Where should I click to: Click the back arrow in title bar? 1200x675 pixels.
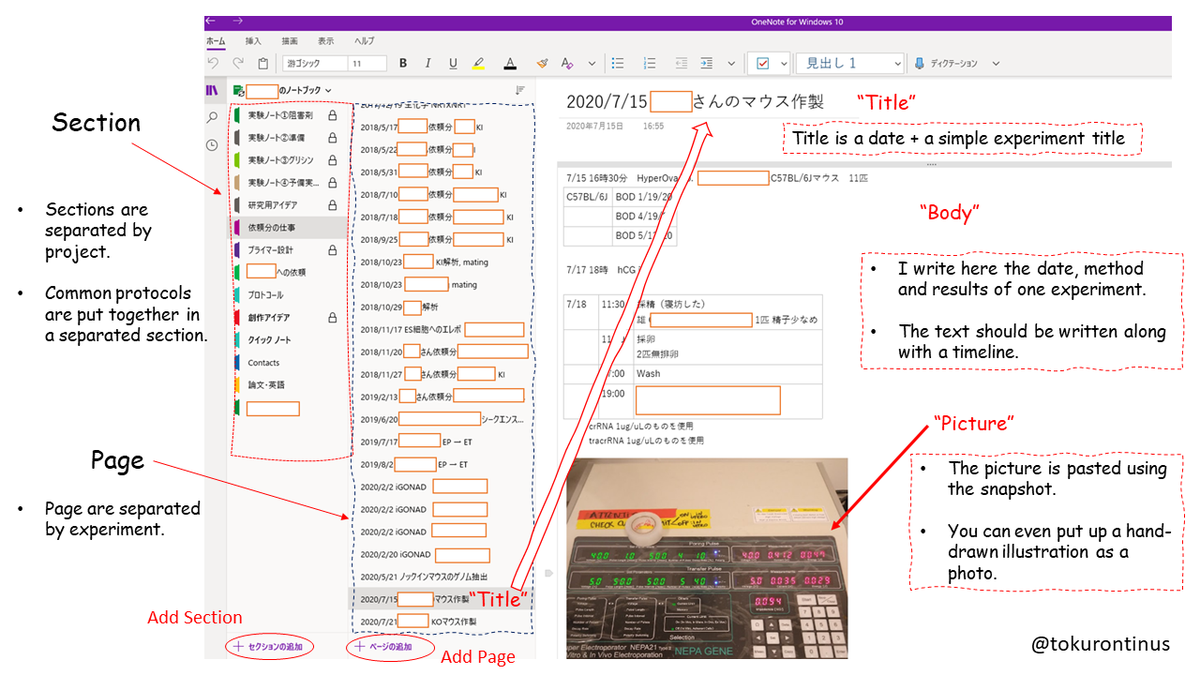pos(210,21)
